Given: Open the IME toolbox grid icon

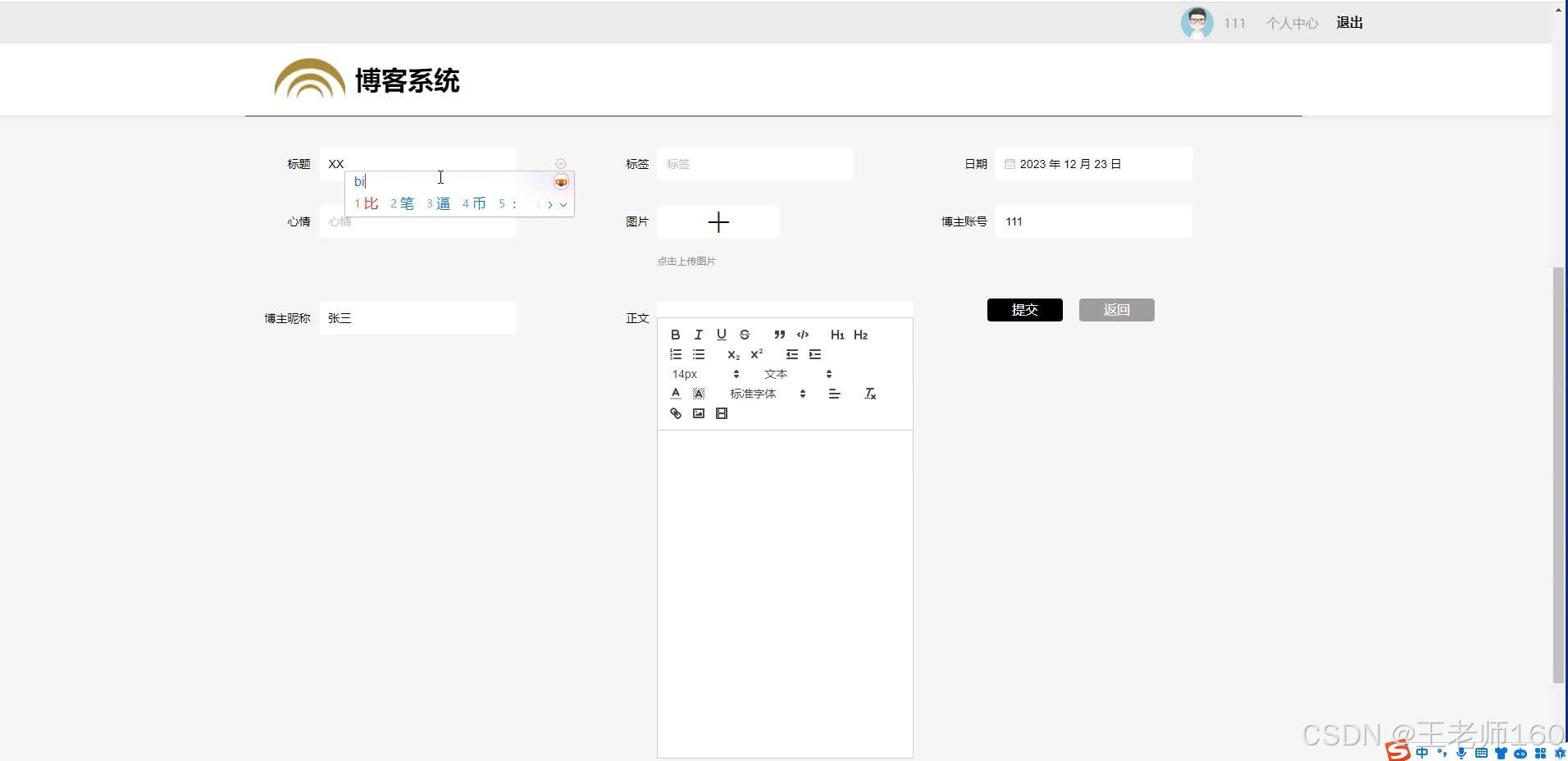Looking at the screenshot, I should point(1540,753).
